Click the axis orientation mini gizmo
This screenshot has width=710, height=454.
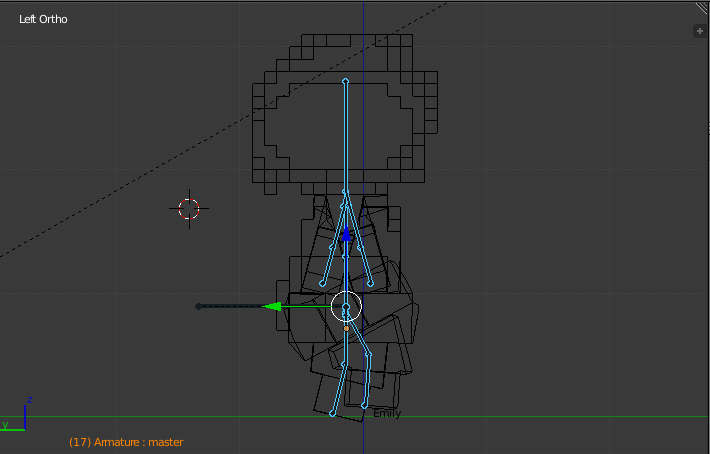click(x=17, y=414)
